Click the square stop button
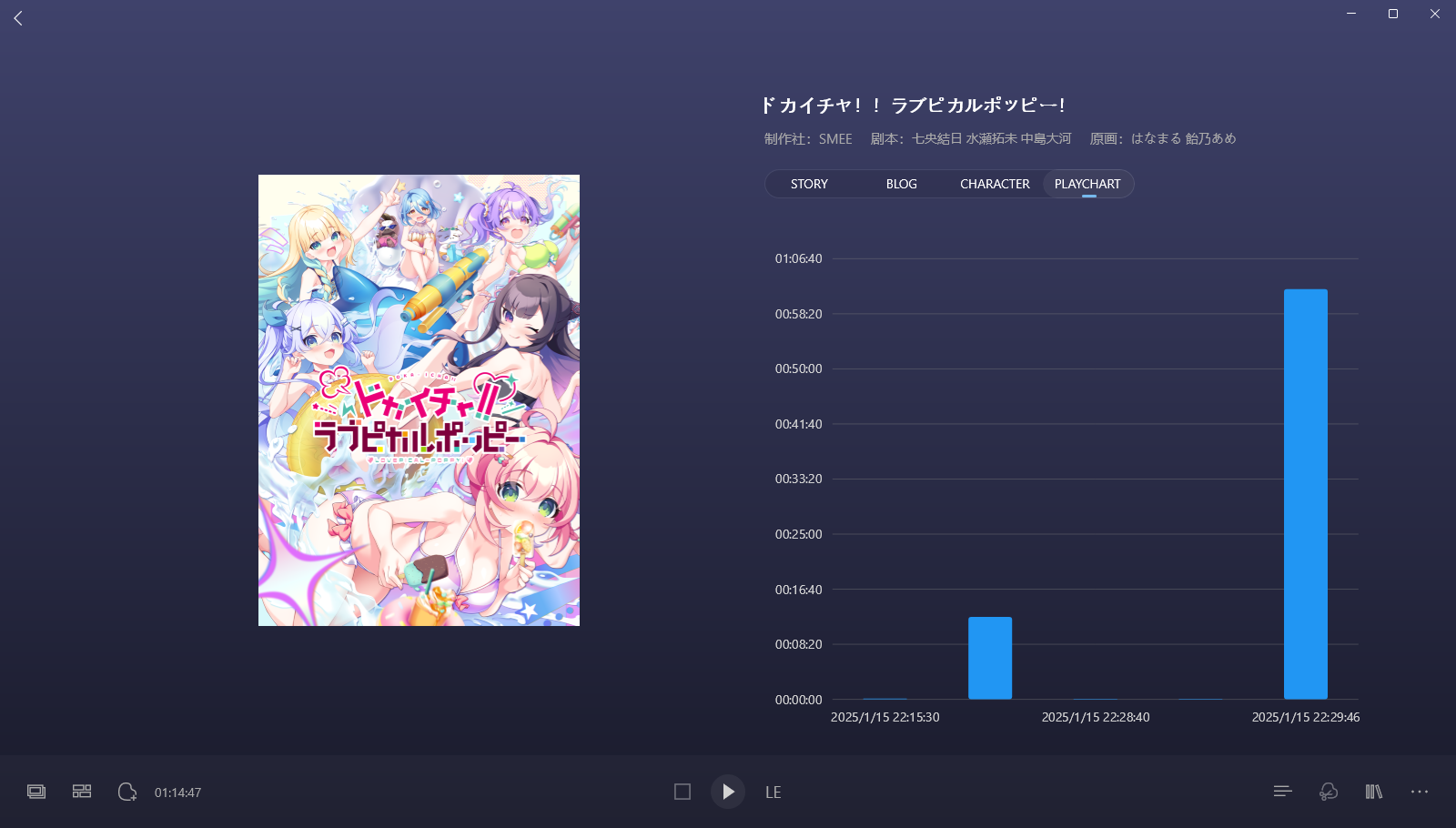Image resolution: width=1456 pixels, height=828 pixels. point(682,792)
